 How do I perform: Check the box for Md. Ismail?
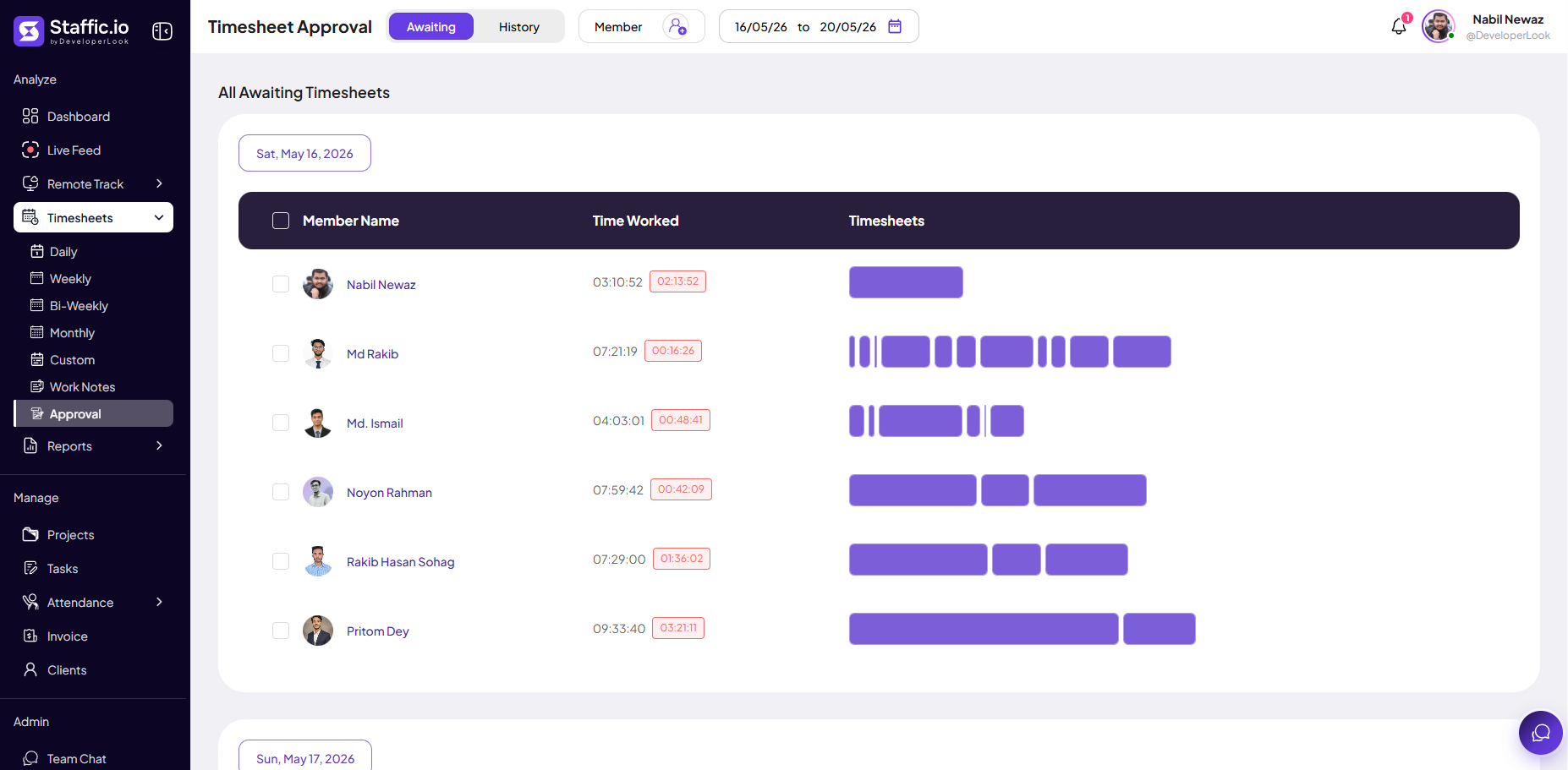click(281, 423)
